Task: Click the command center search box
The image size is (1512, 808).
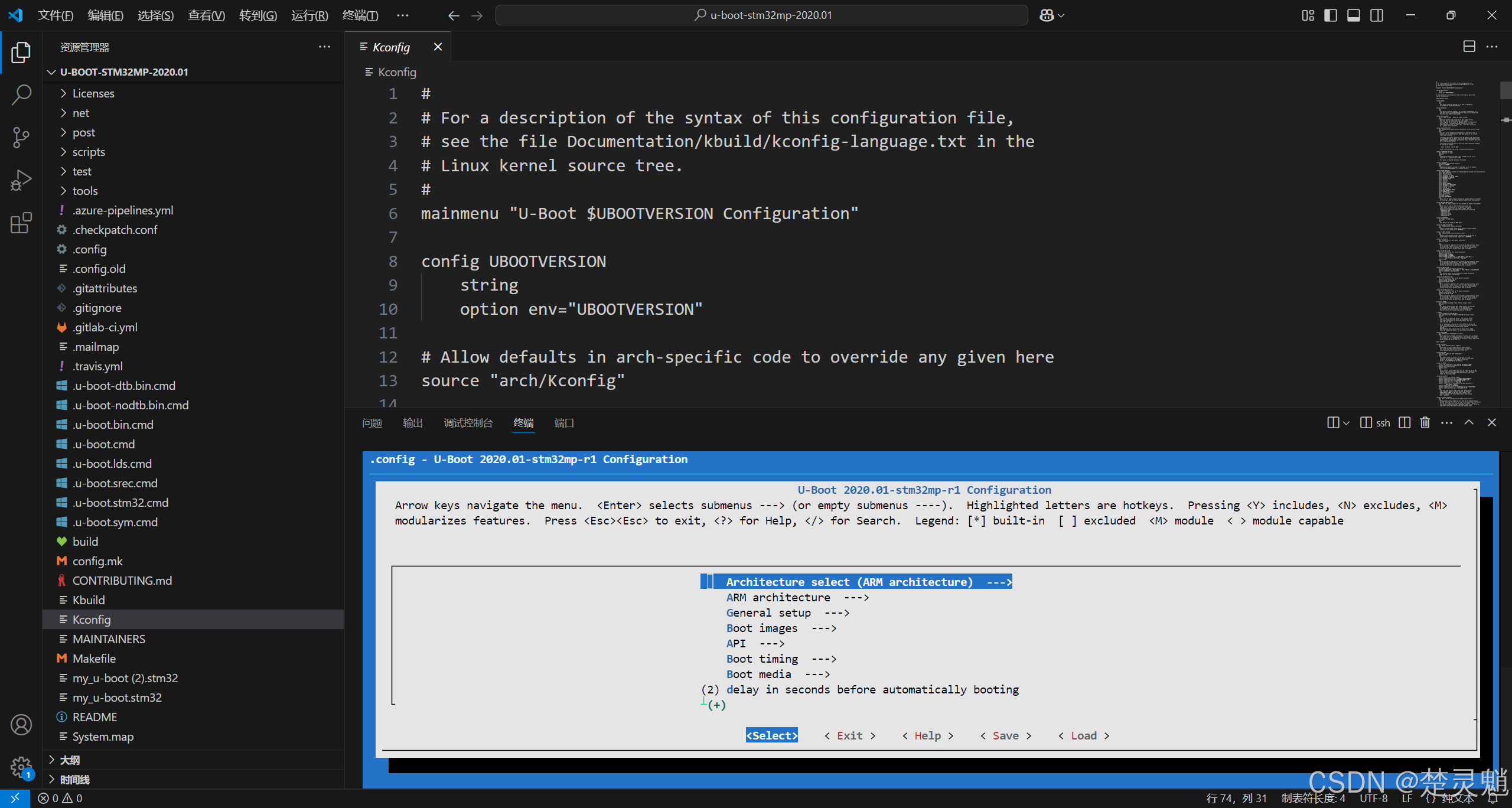Action: 761,15
